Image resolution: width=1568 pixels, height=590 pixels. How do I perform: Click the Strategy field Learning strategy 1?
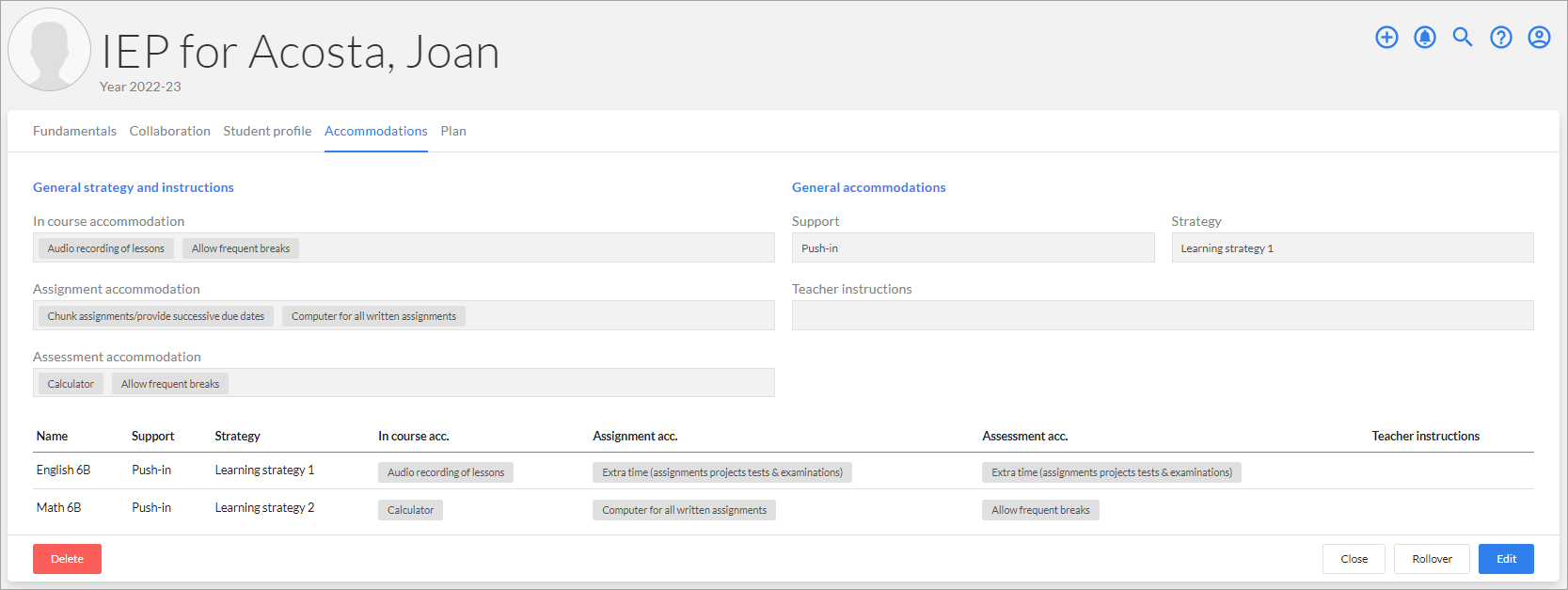[1352, 248]
